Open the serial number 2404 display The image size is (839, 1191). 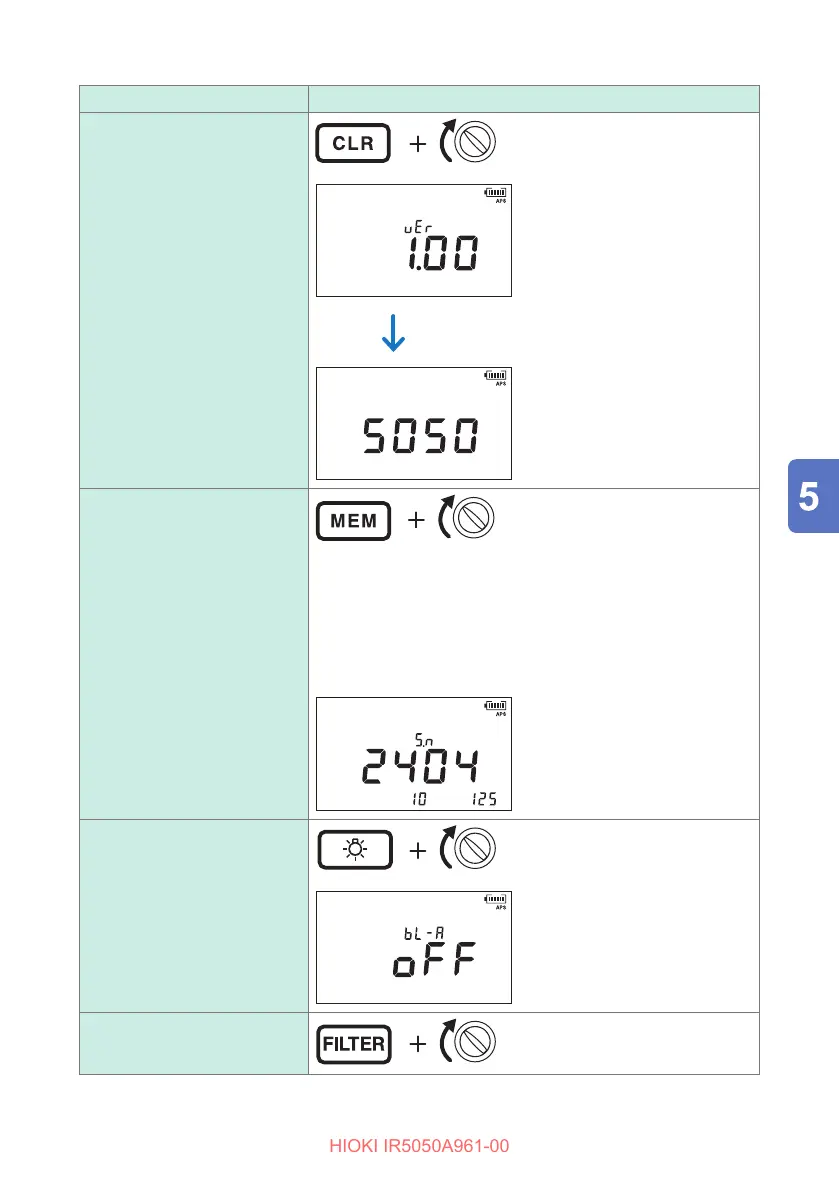point(414,753)
